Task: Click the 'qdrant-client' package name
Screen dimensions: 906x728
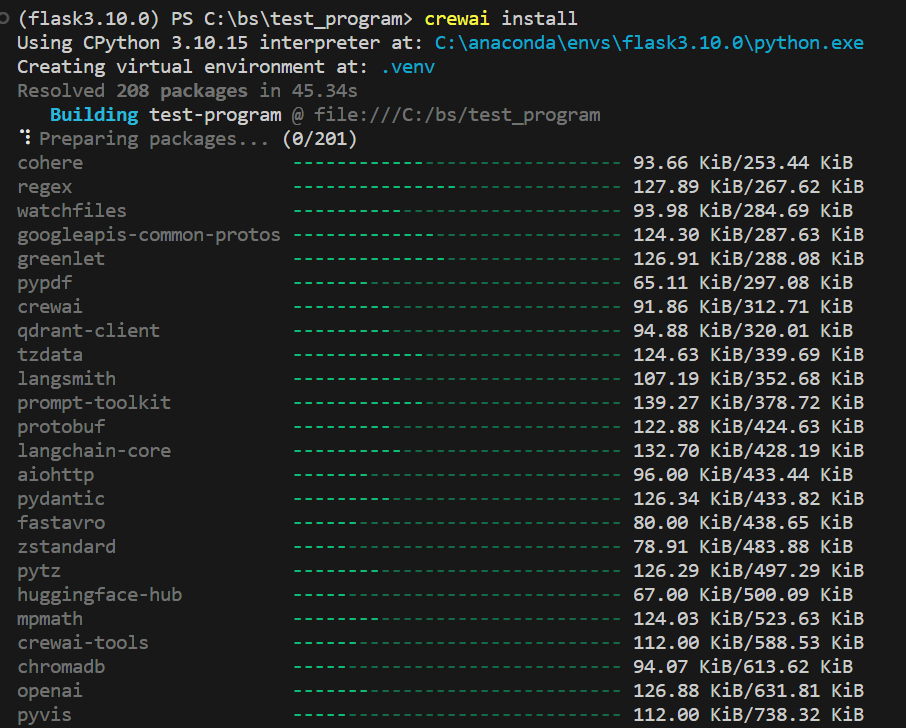Action: tap(88, 331)
